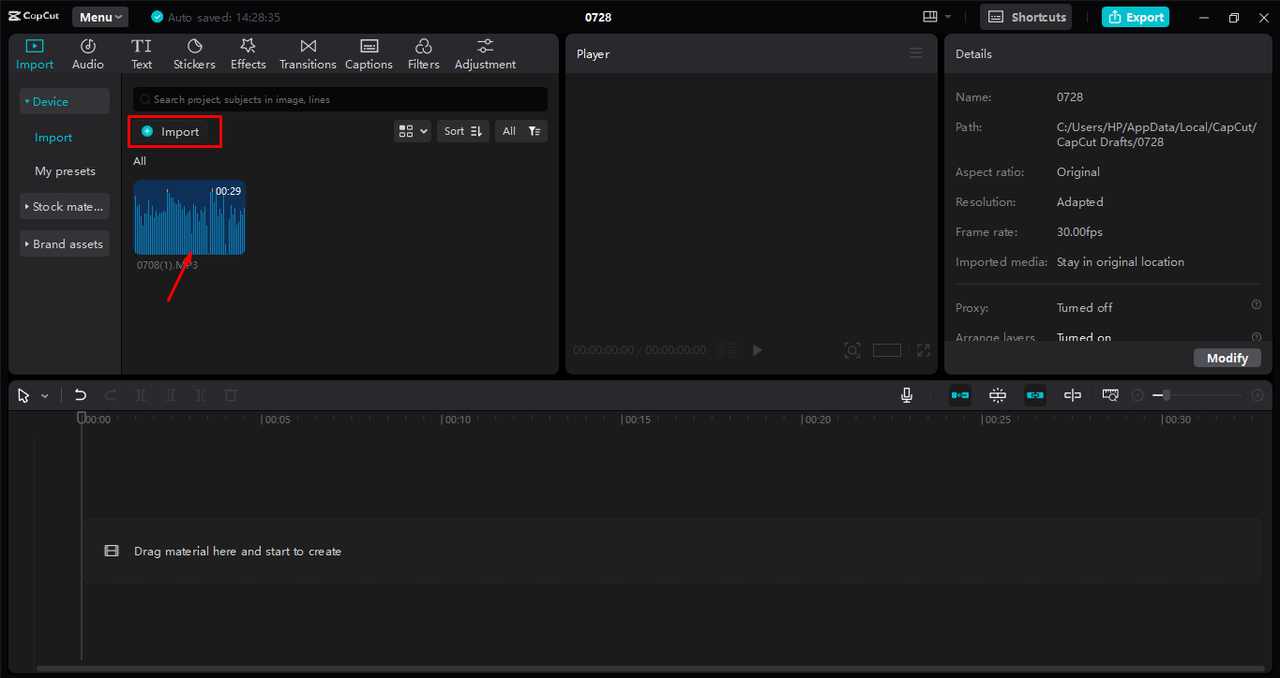Click the media search field
Screen dimensions: 1280x678
point(340,99)
